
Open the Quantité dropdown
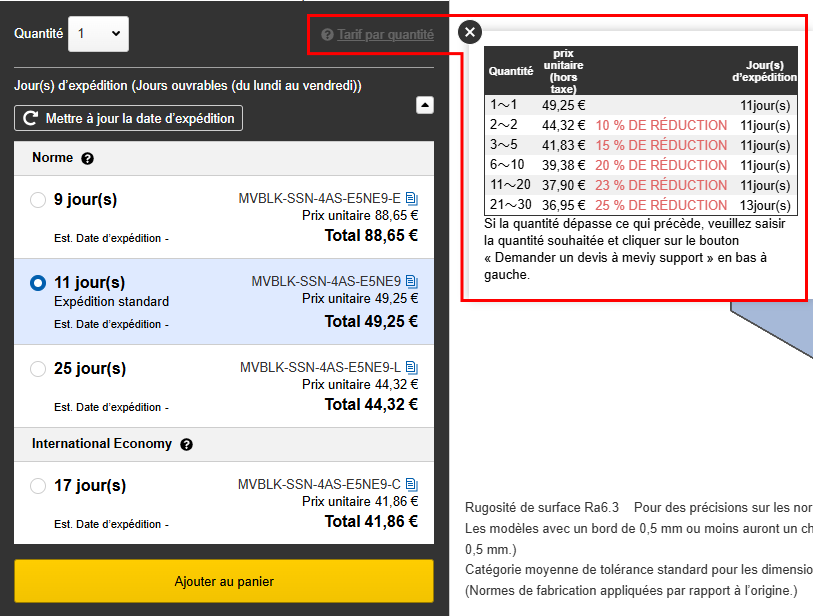pos(98,34)
